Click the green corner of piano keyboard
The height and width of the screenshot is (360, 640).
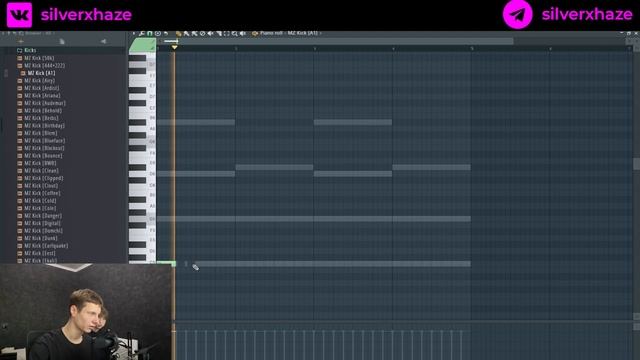tap(142, 45)
